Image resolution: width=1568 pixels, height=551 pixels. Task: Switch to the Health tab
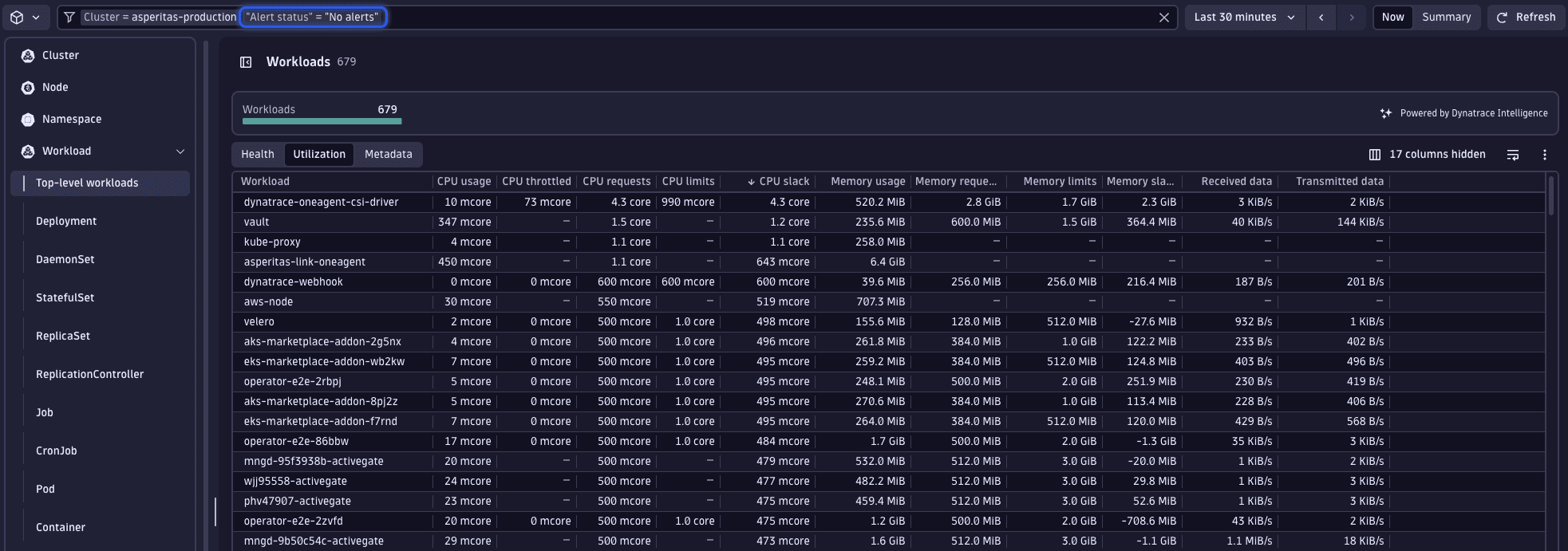(258, 155)
